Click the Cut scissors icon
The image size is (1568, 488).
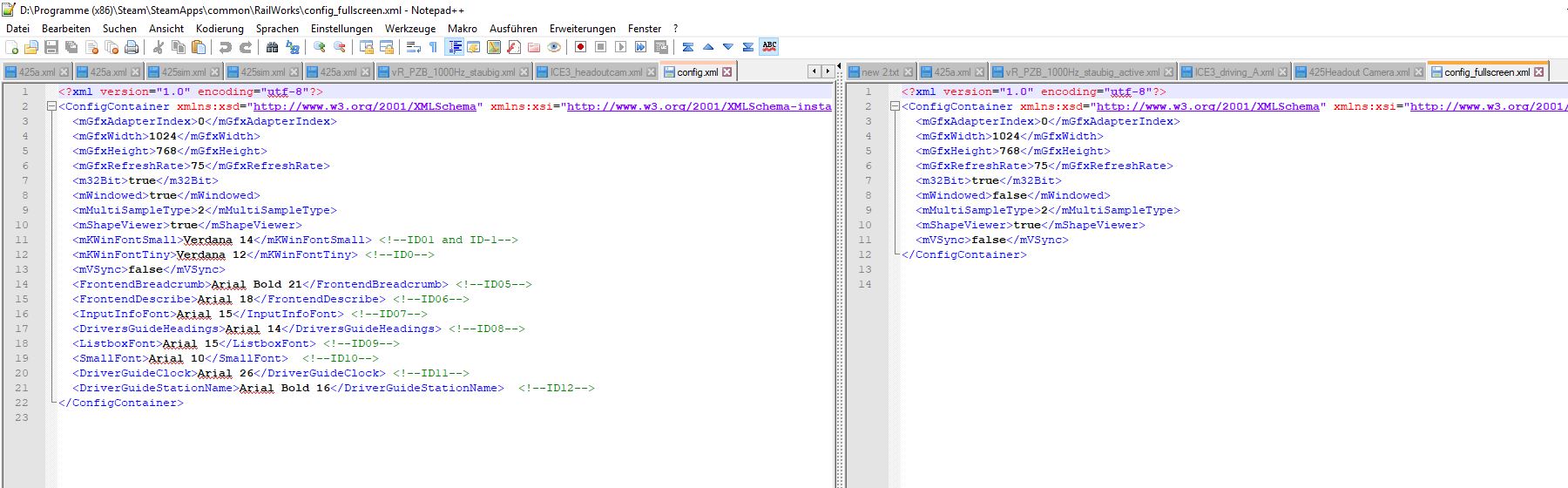[159, 47]
